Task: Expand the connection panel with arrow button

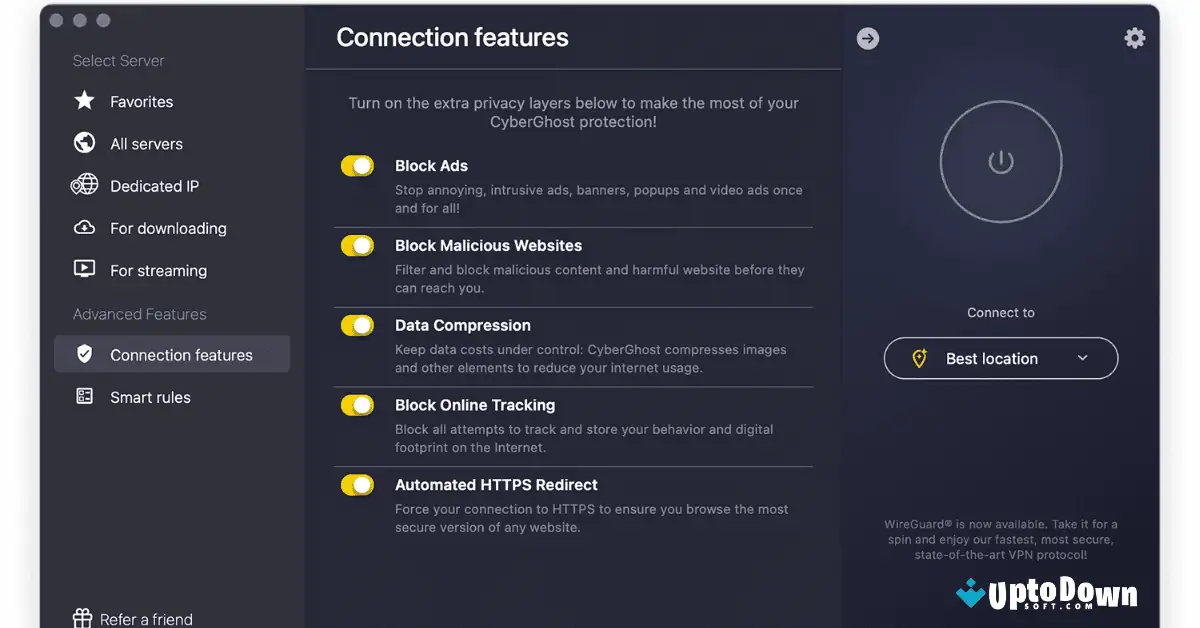Action: click(x=867, y=38)
